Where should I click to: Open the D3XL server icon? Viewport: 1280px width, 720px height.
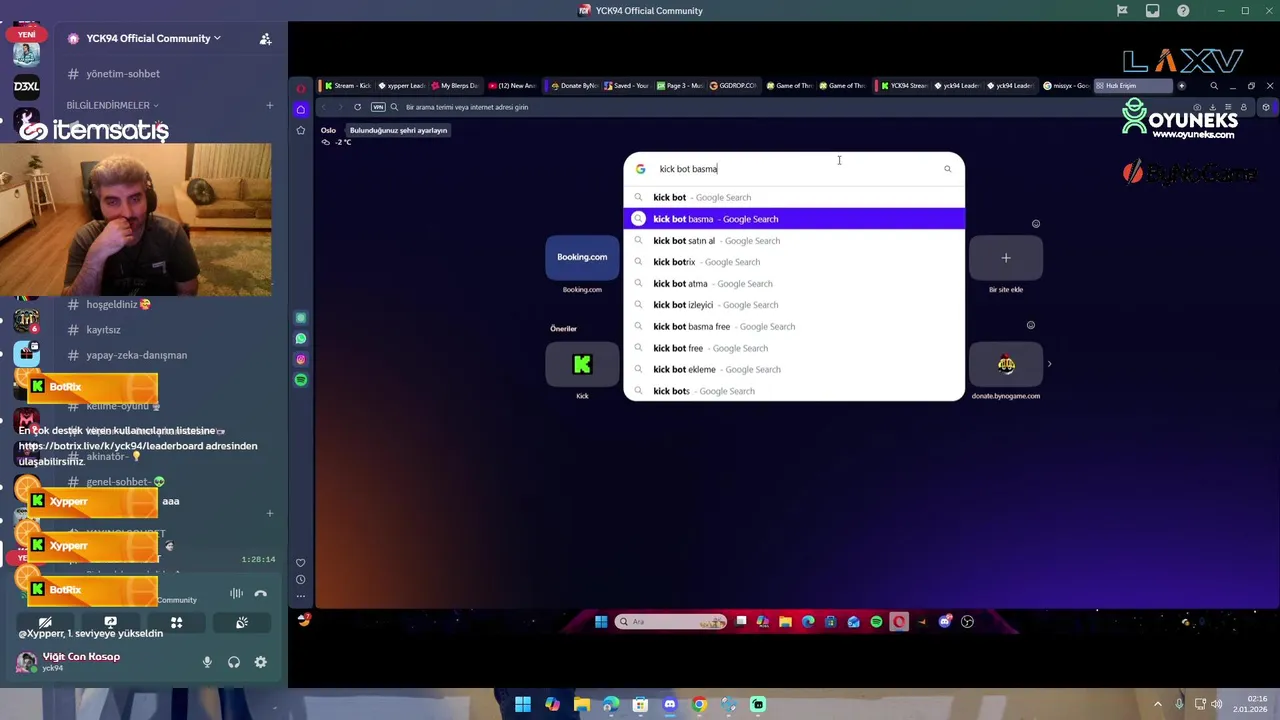pyautogui.click(x=27, y=86)
